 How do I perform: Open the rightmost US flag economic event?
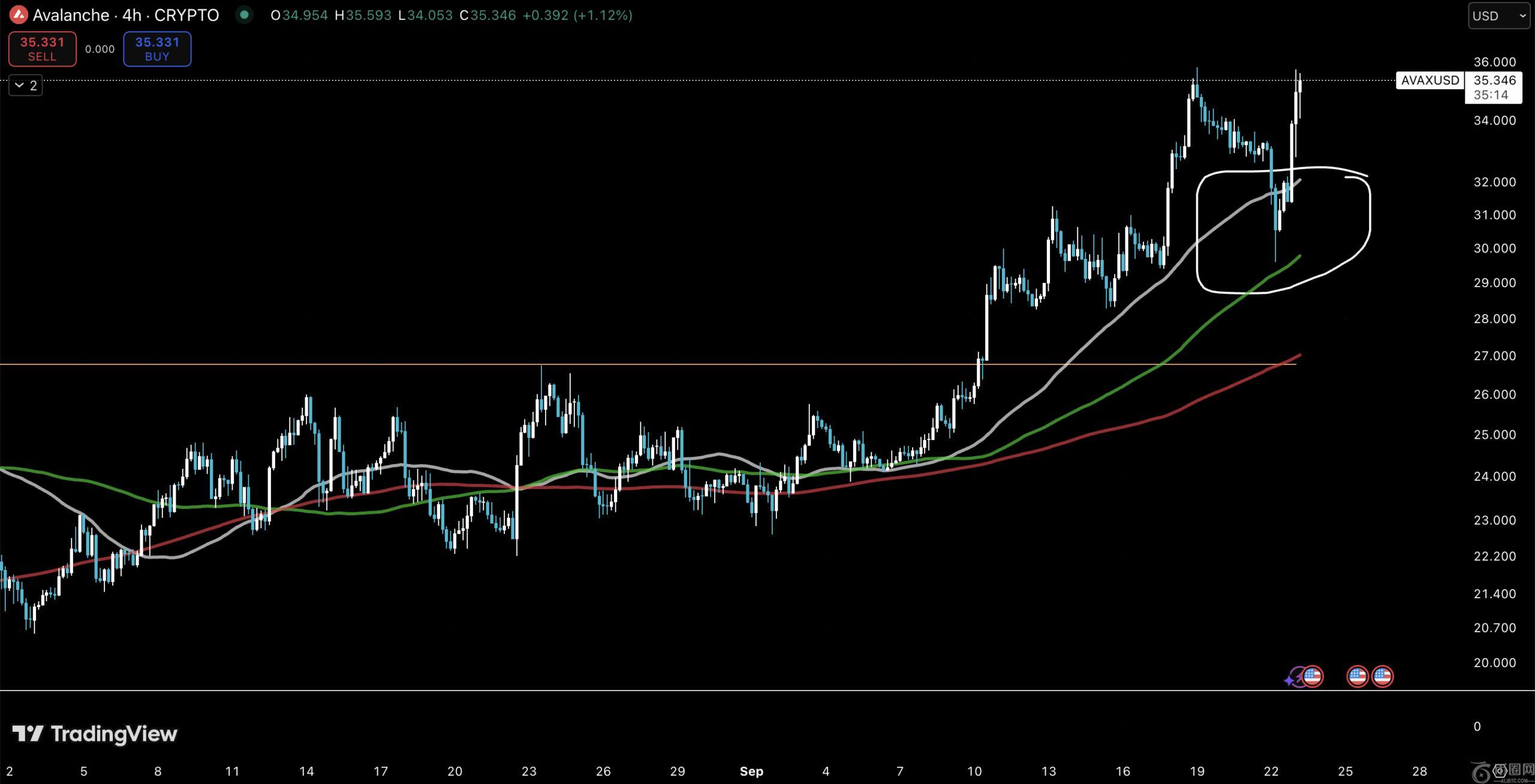1383,677
